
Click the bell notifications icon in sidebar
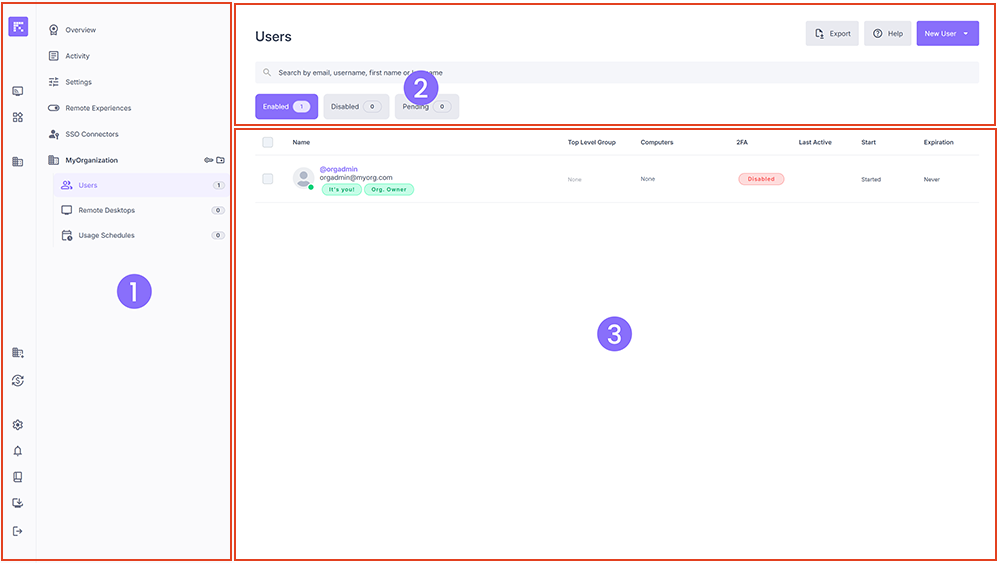click(x=17, y=451)
